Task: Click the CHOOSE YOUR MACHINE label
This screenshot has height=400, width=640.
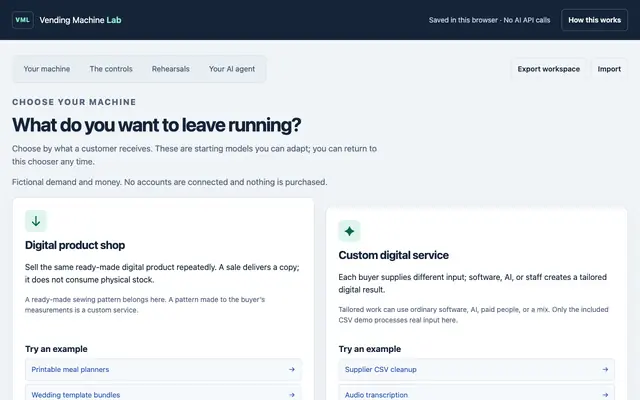Action: coord(74,102)
